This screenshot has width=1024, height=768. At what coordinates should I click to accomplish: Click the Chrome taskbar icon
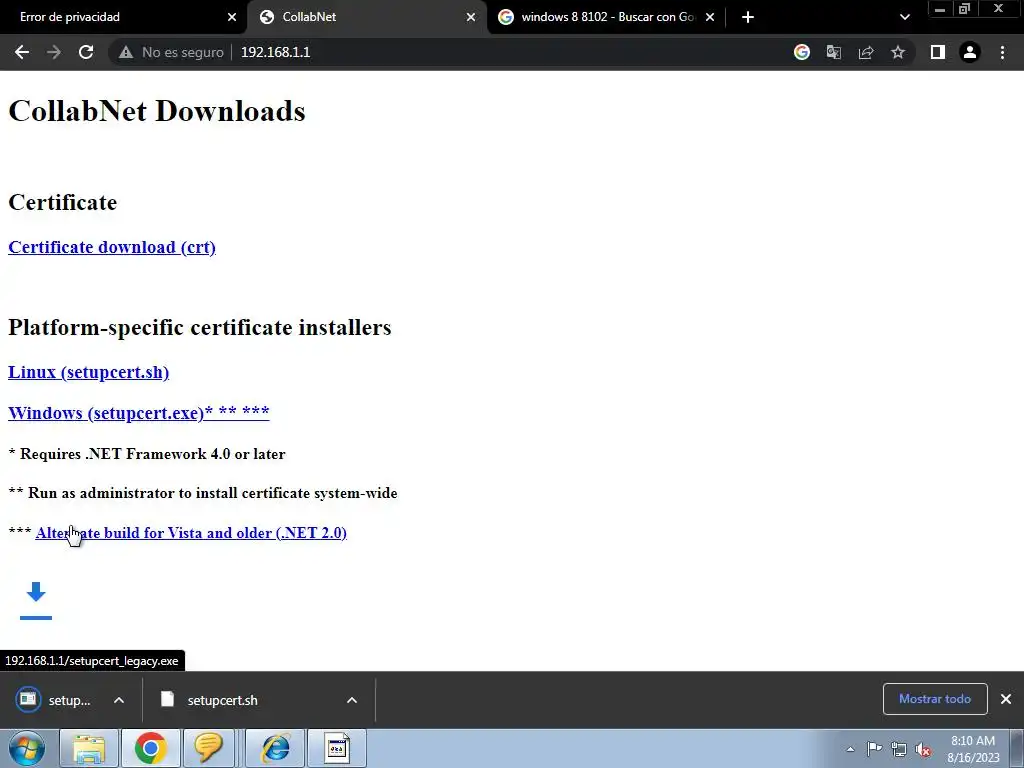(150, 748)
